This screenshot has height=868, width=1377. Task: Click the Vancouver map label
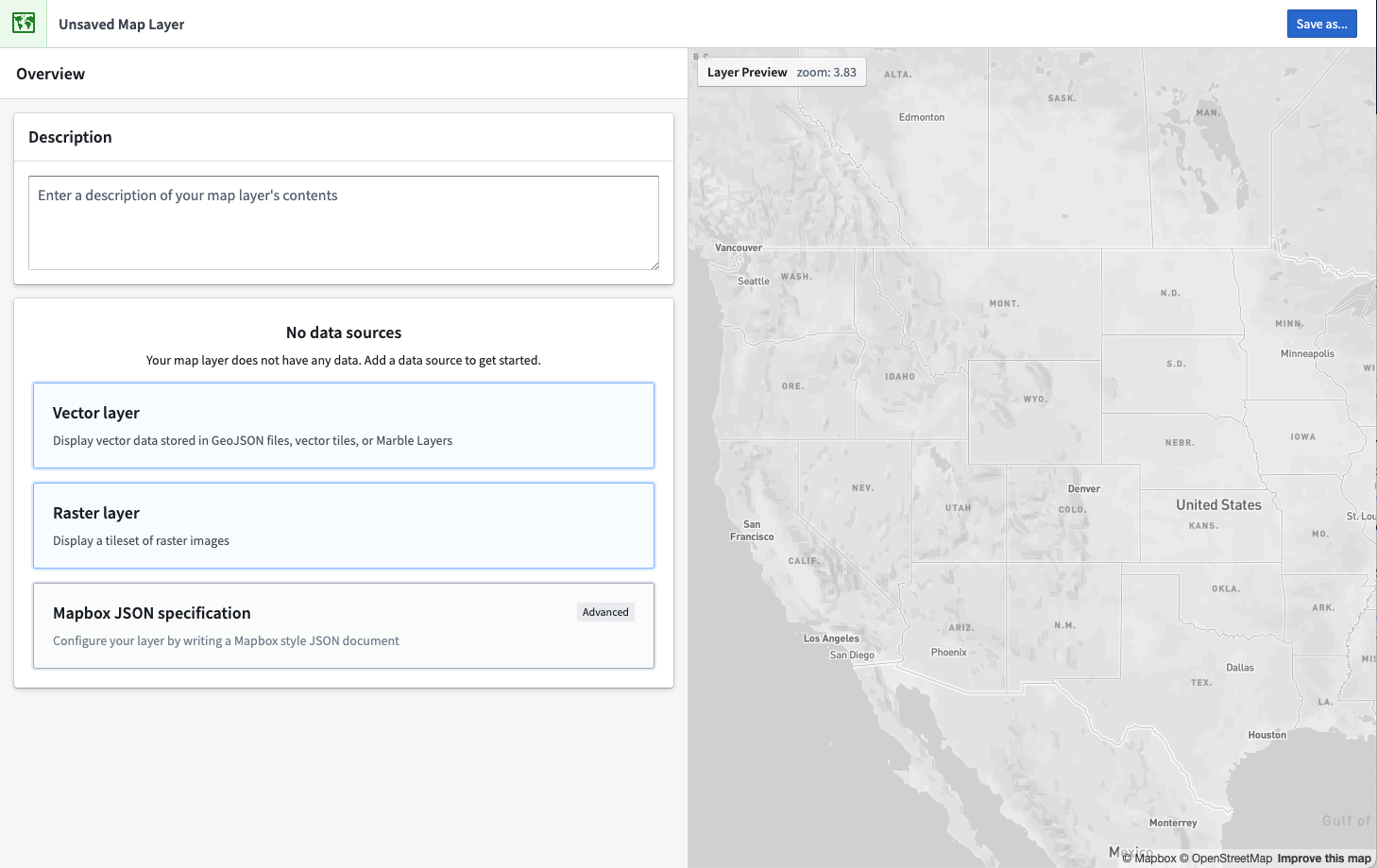(739, 248)
